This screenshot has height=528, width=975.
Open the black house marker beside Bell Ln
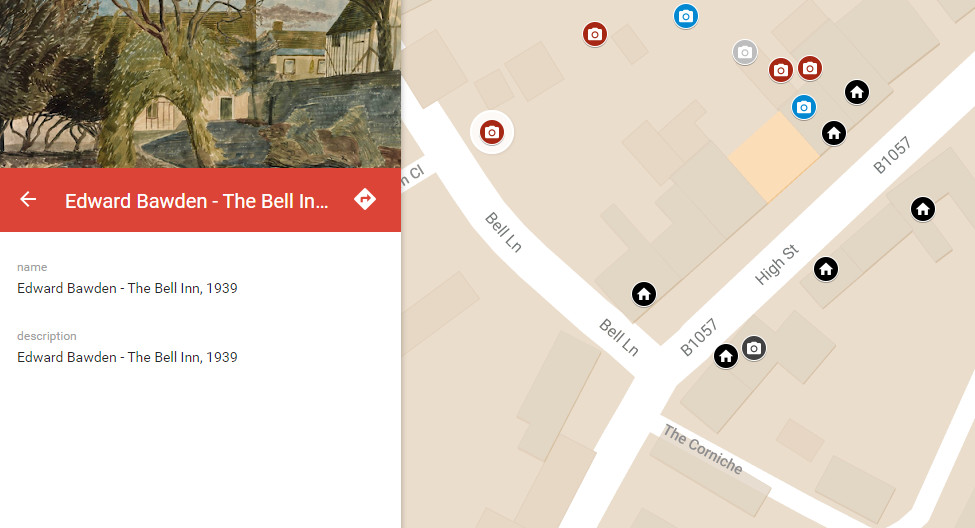pos(644,294)
